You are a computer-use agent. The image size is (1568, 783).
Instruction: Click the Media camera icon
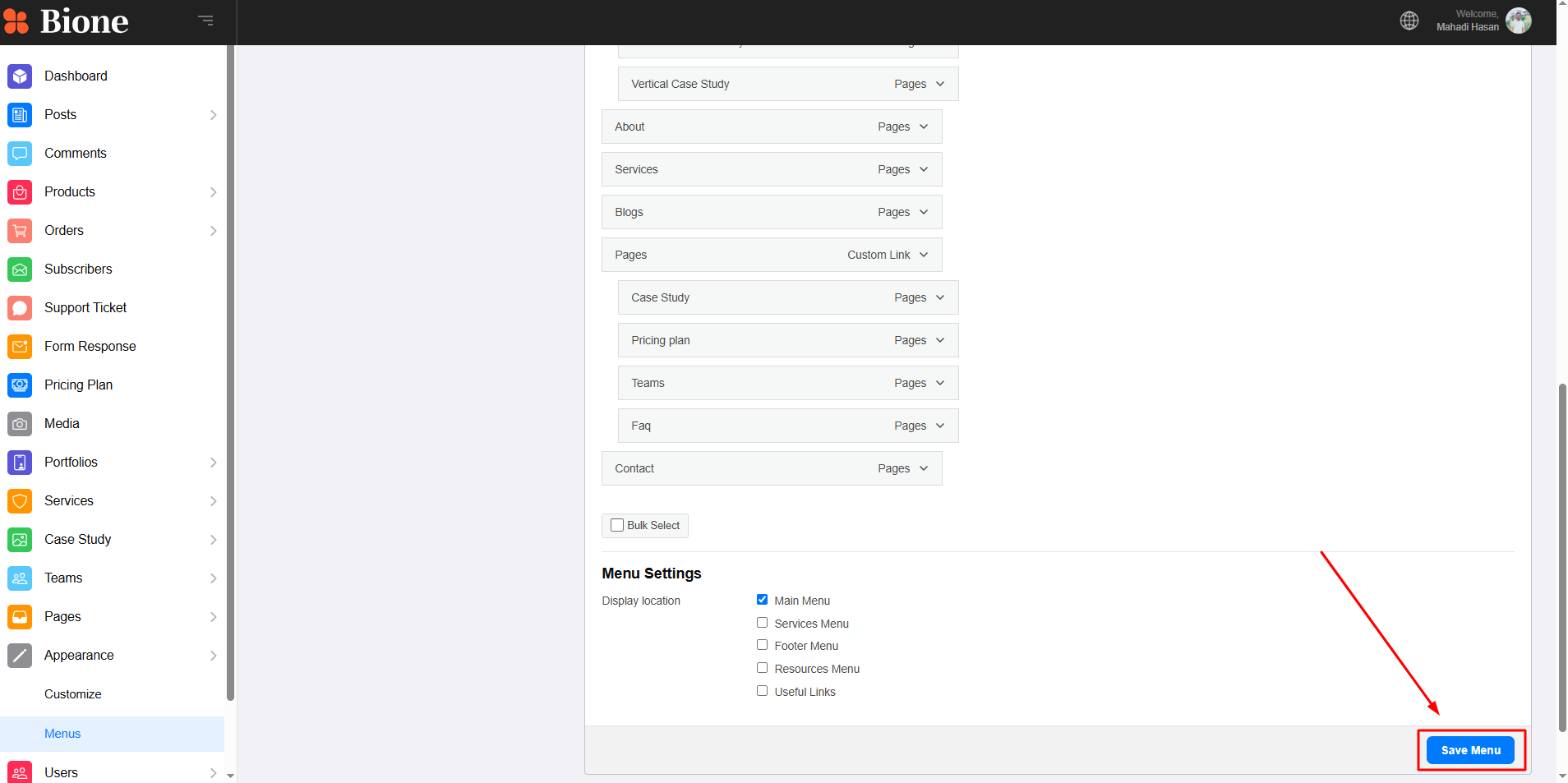tap(20, 424)
